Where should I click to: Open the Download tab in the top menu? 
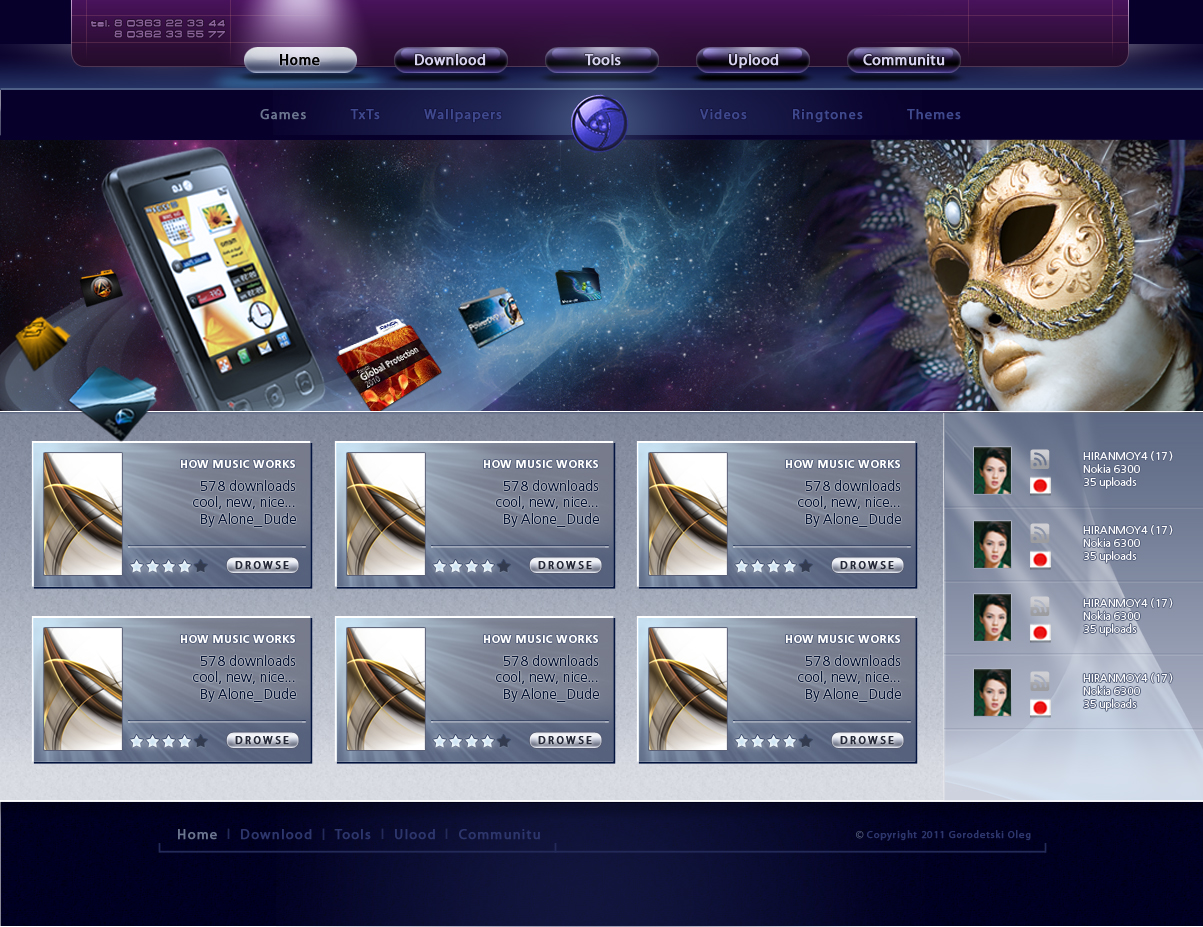click(x=450, y=60)
